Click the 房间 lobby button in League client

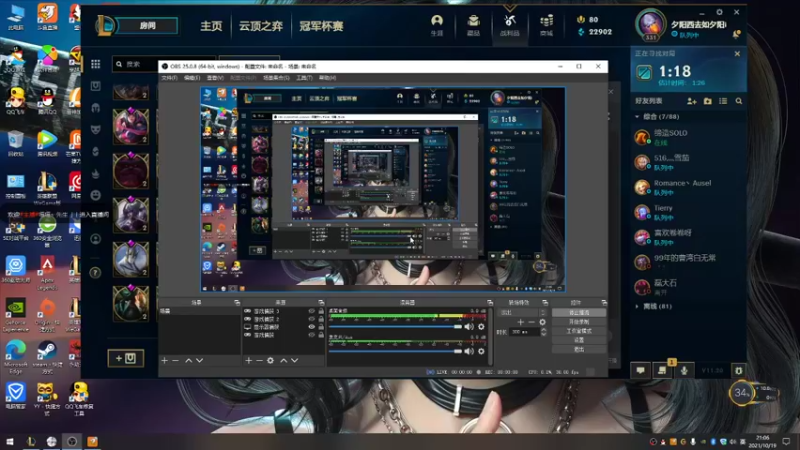coord(148,26)
